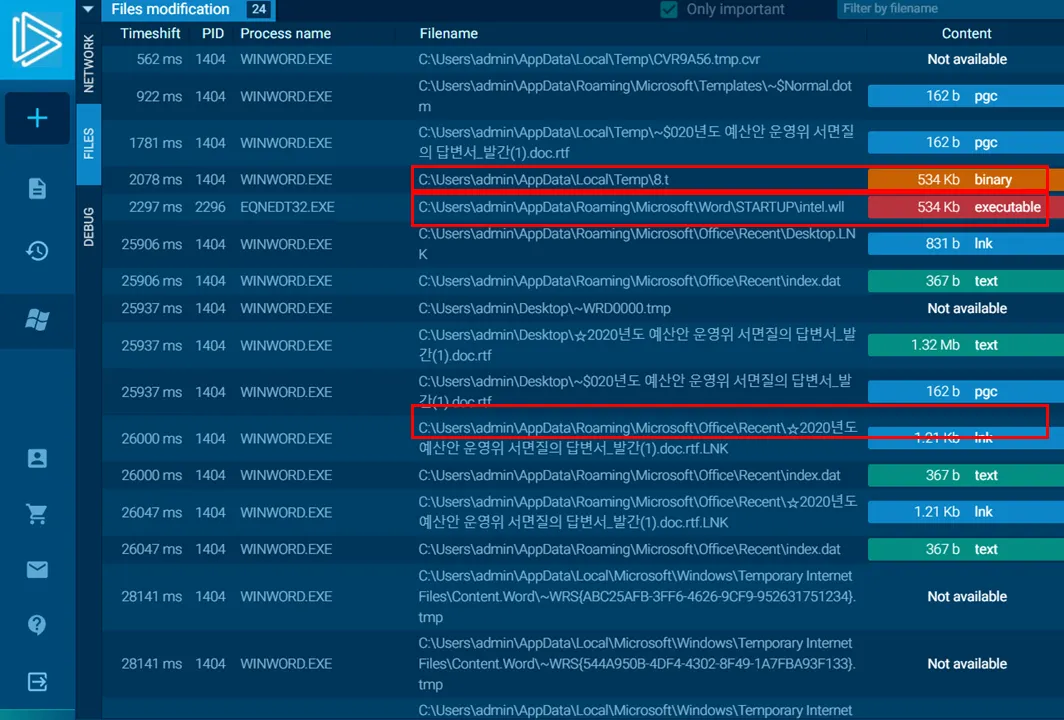Viewport: 1064px width, 720px height.
Task: Switch to the NETWORK vertical tab
Action: (x=89, y=63)
